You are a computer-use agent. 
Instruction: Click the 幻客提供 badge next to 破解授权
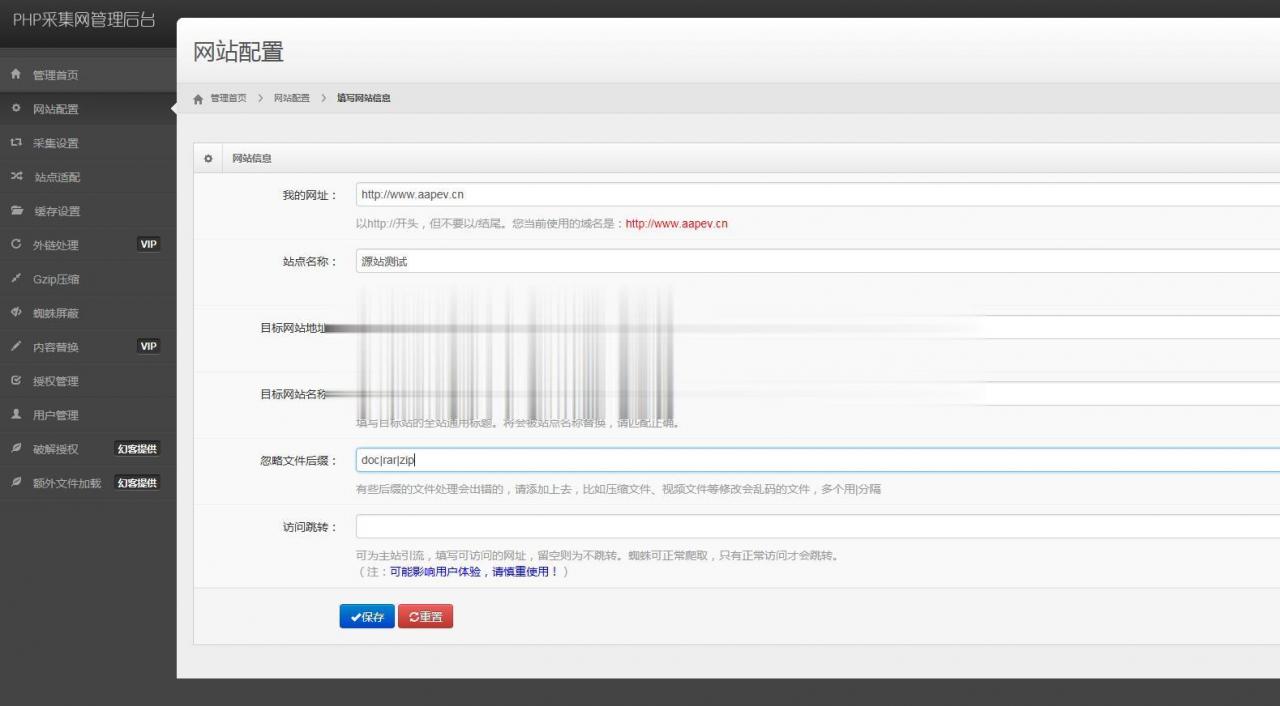pyautogui.click(x=137, y=449)
